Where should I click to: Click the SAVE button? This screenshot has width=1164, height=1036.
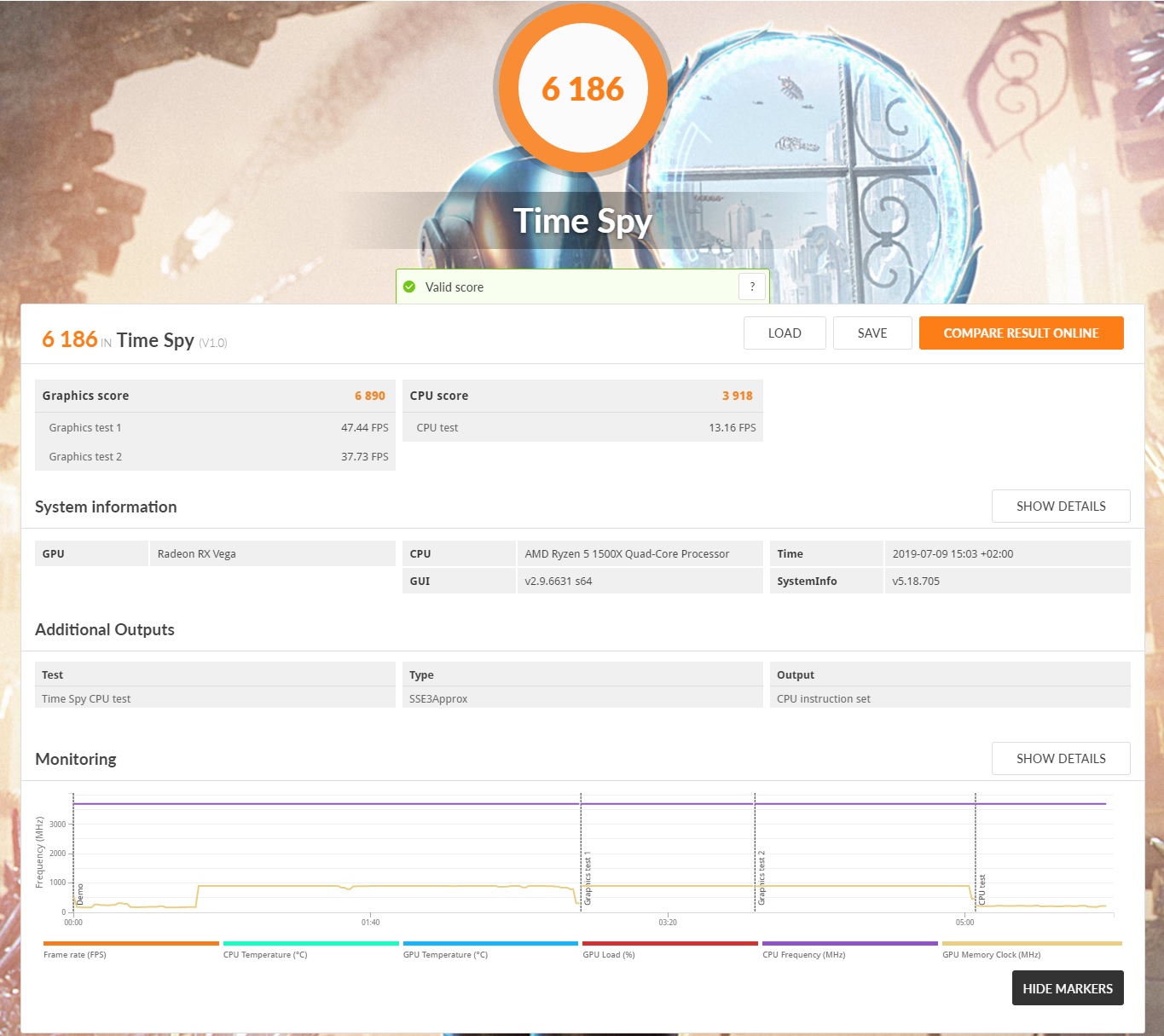tap(872, 333)
